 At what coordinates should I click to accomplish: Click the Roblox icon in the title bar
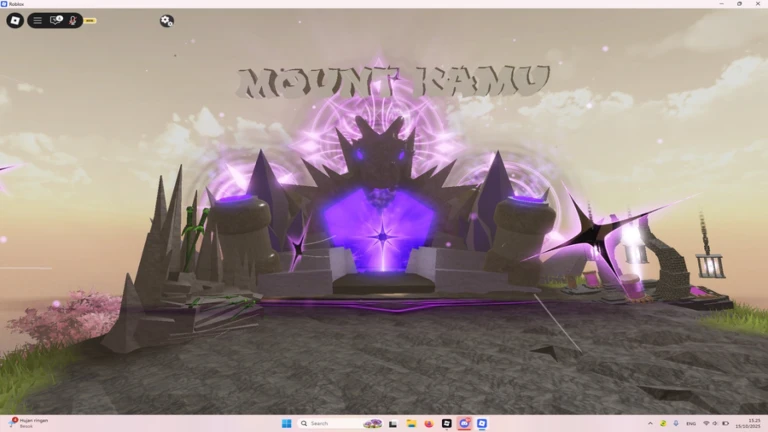pos(4,3)
